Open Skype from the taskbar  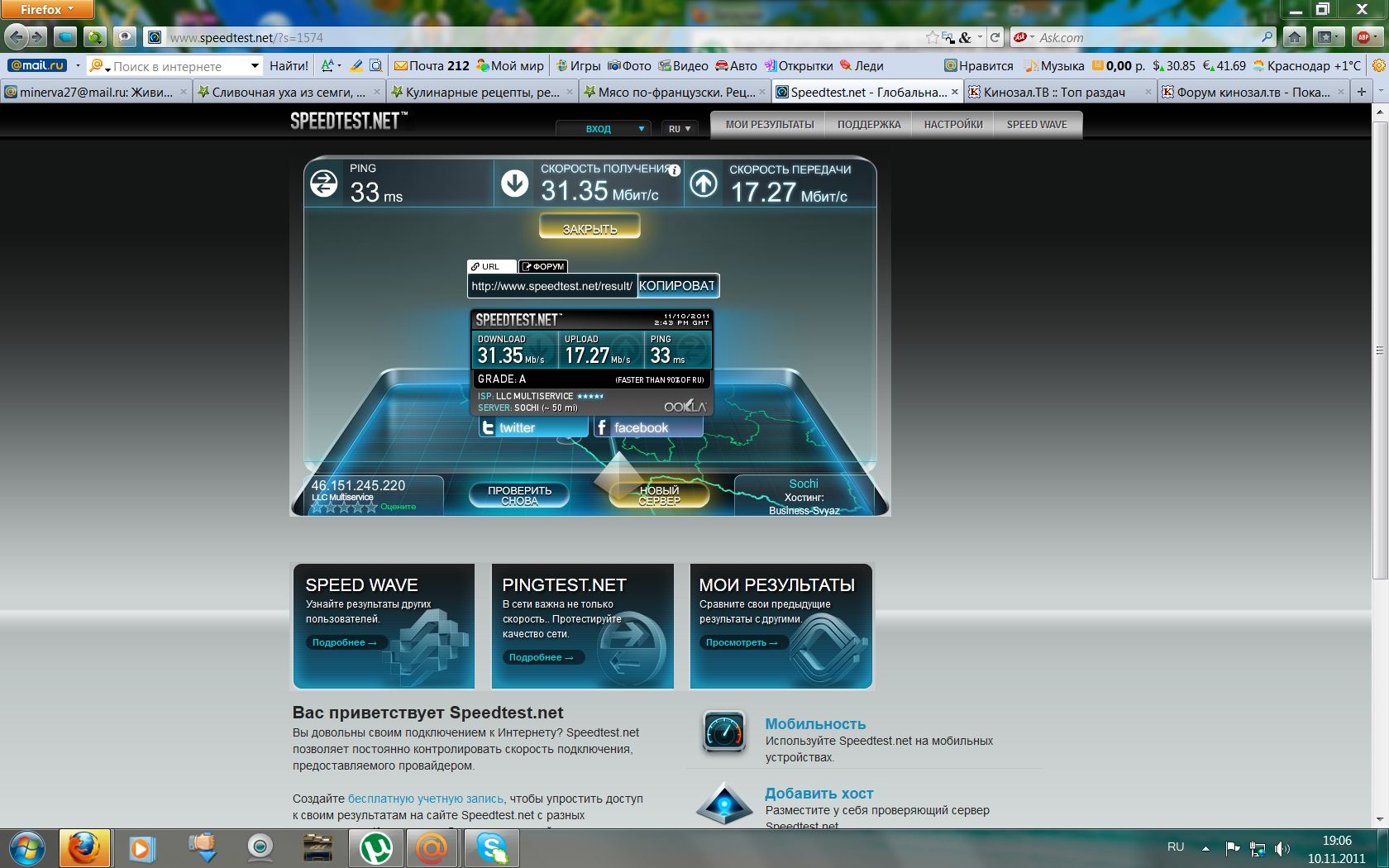(x=492, y=848)
